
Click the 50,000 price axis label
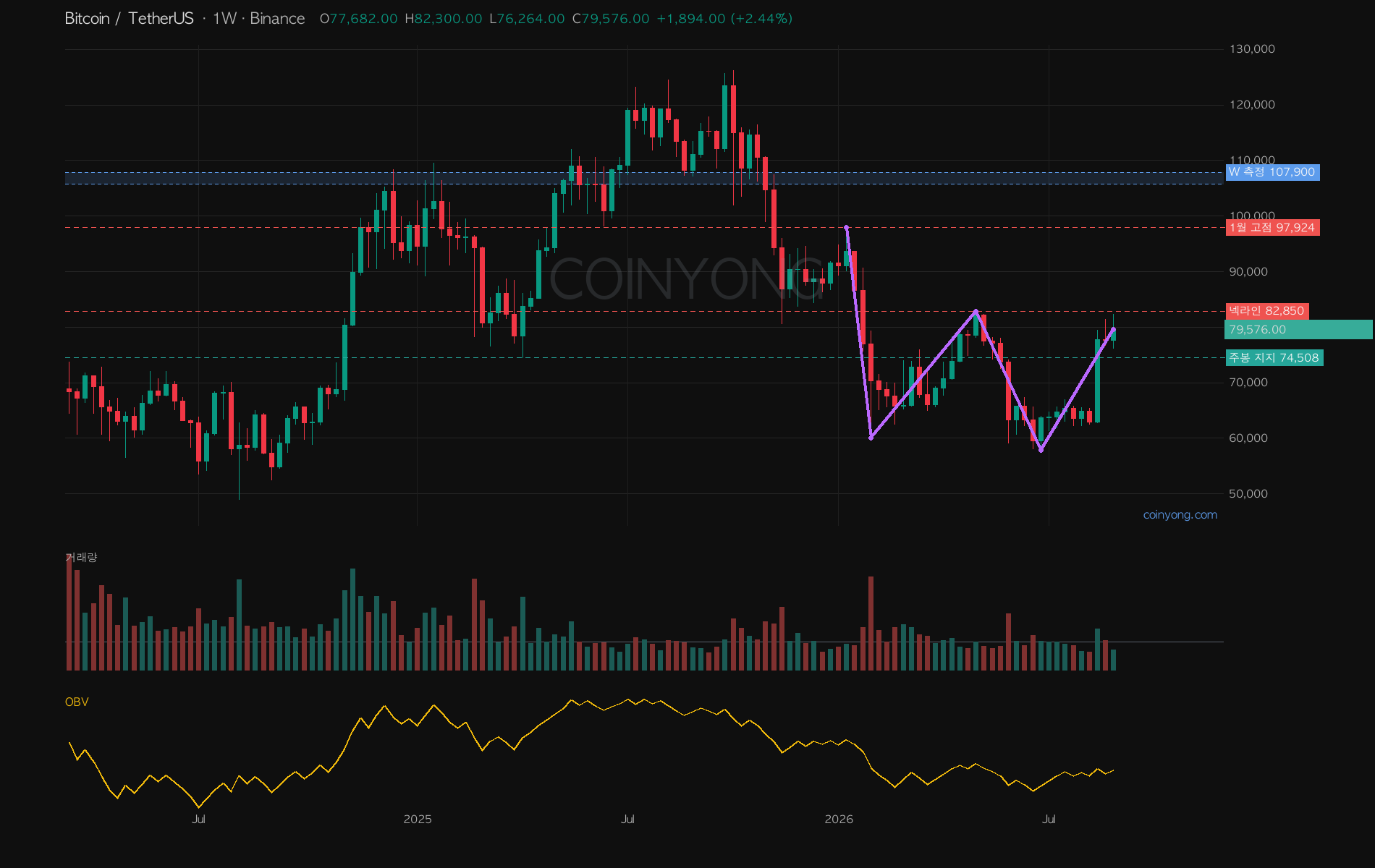coord(1248,494)
